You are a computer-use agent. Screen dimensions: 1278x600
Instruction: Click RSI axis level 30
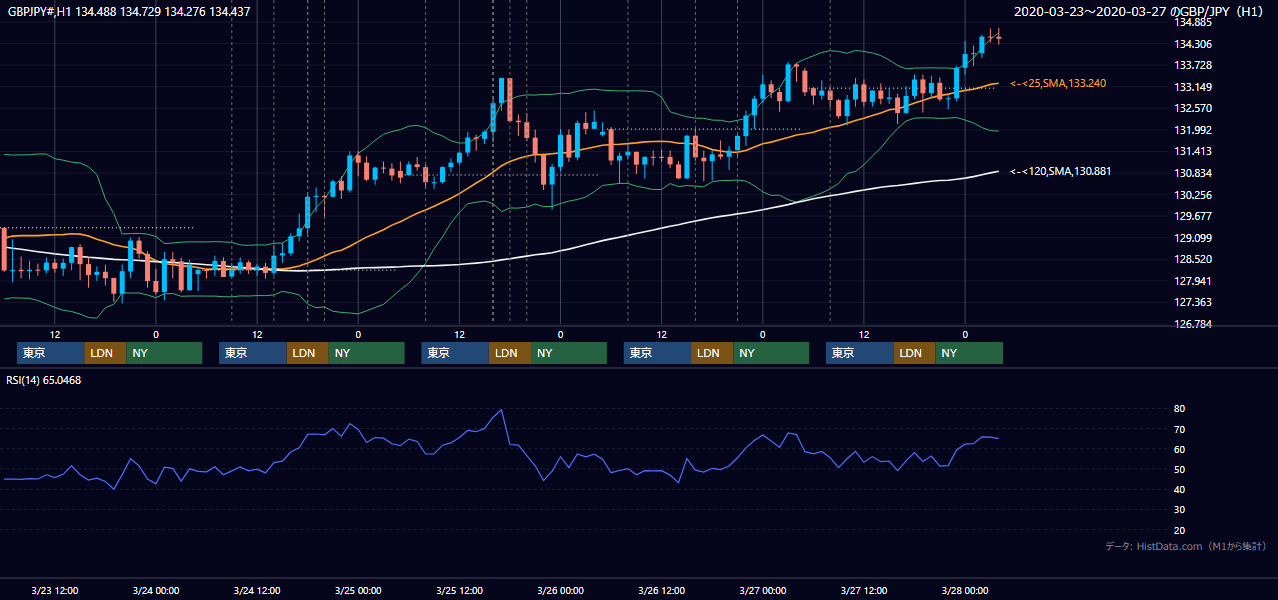tap(1179, 509)
